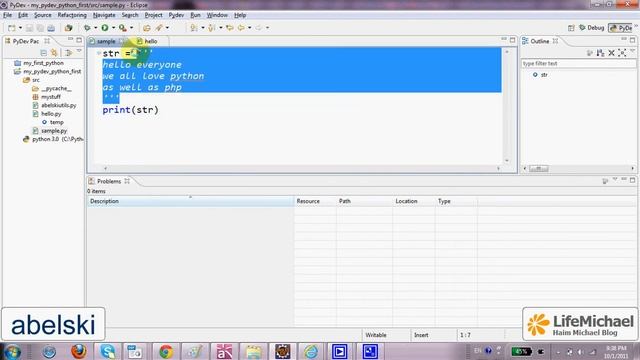The width and height of the screenshot is (640, 360).
Task: Open the Run menu
Action: coord(196,15)
